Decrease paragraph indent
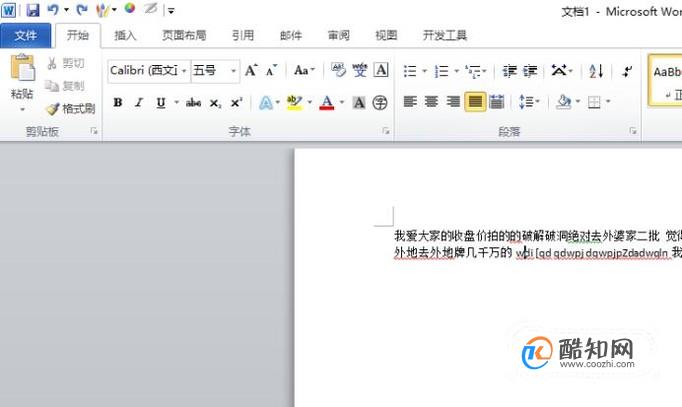 tap(509, 71)
